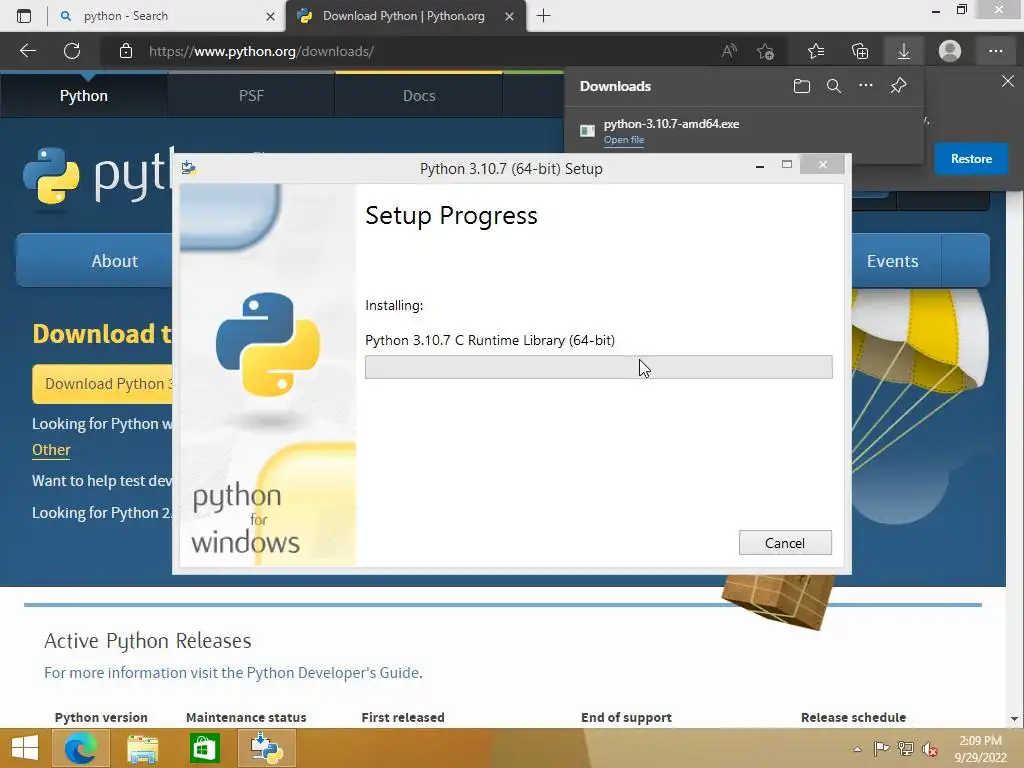1024x768 pixels.
Task: Click Open file under python-3.10.7-amd64.exe
Action: [624, 140]
